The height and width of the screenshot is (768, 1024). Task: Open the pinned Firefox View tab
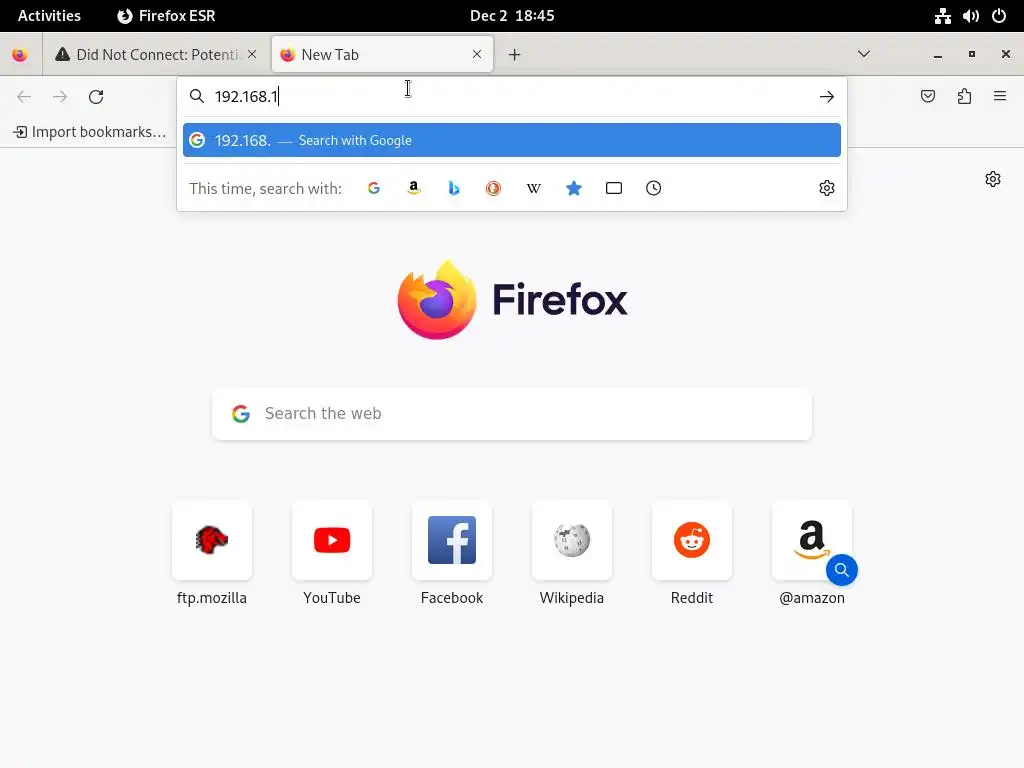(20, 55)
